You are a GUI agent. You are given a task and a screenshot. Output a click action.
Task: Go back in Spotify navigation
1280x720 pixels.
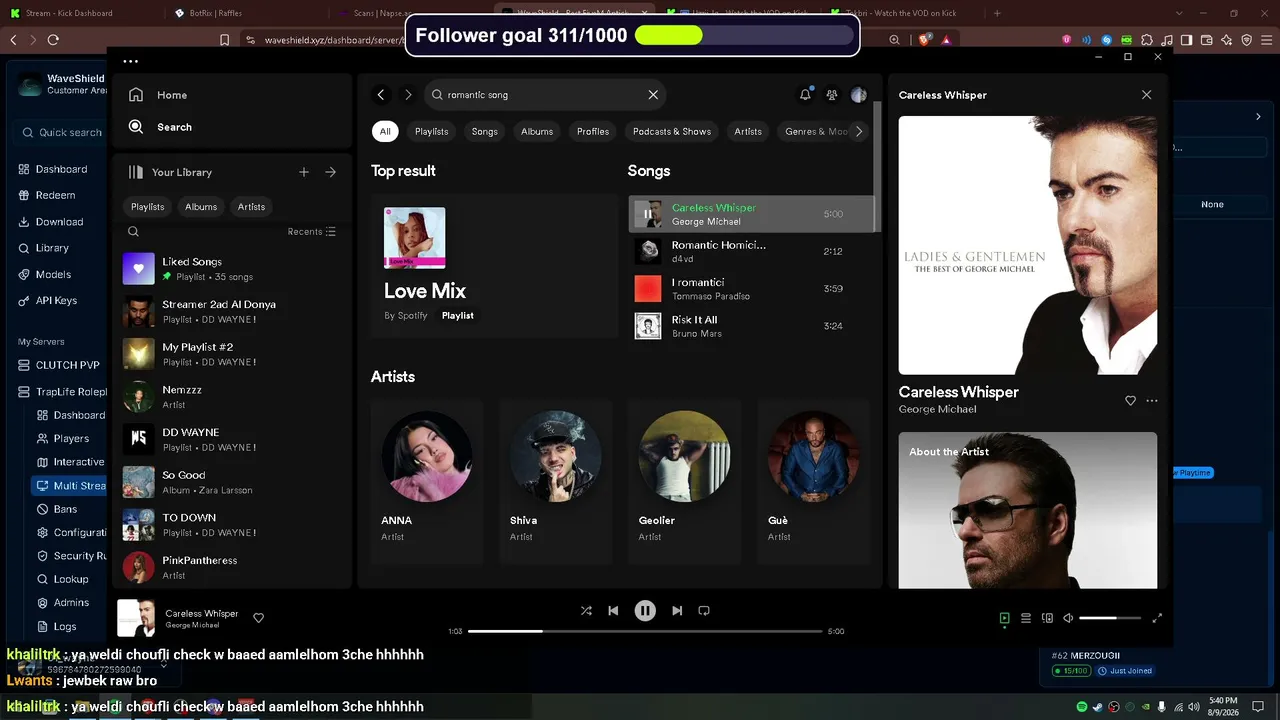point(381,95)
